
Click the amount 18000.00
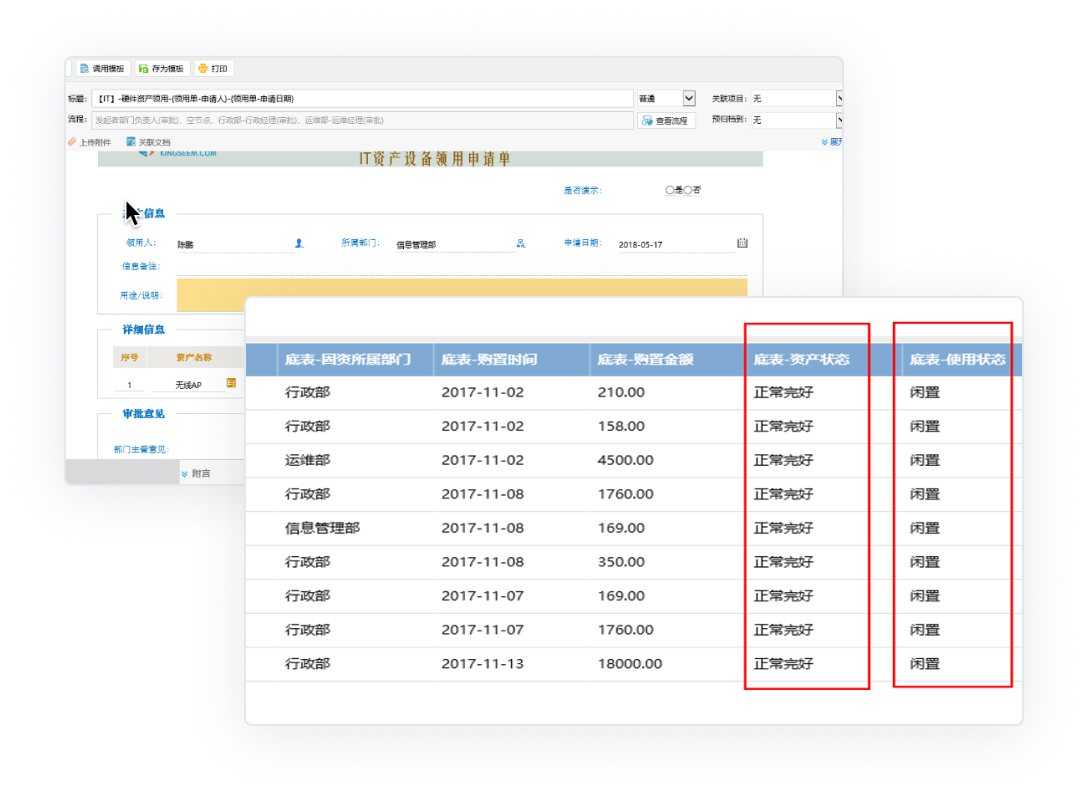click(630, 664)
